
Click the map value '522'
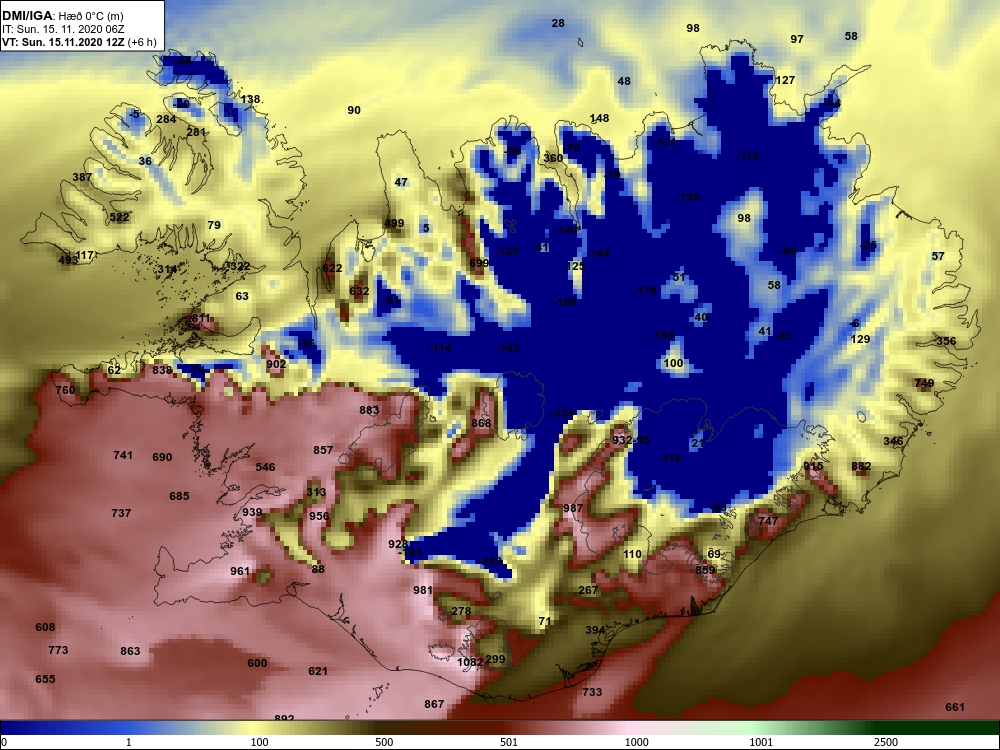tap(119, 217)
